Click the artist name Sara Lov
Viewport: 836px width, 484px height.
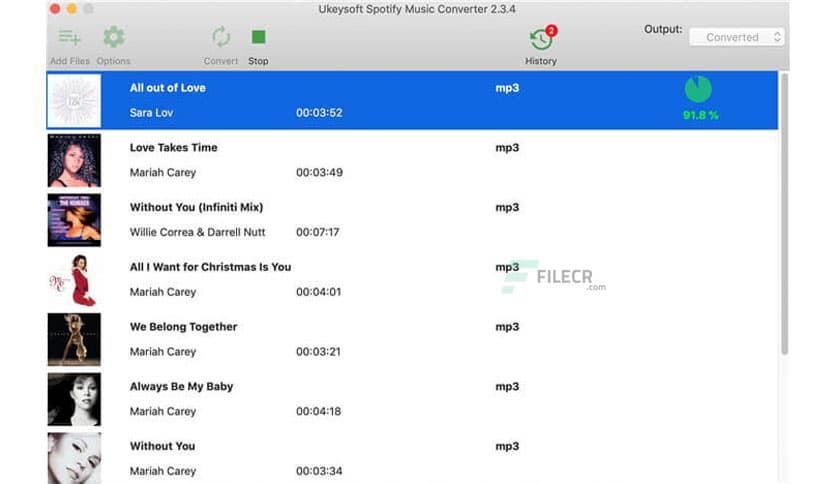point(151,113)
